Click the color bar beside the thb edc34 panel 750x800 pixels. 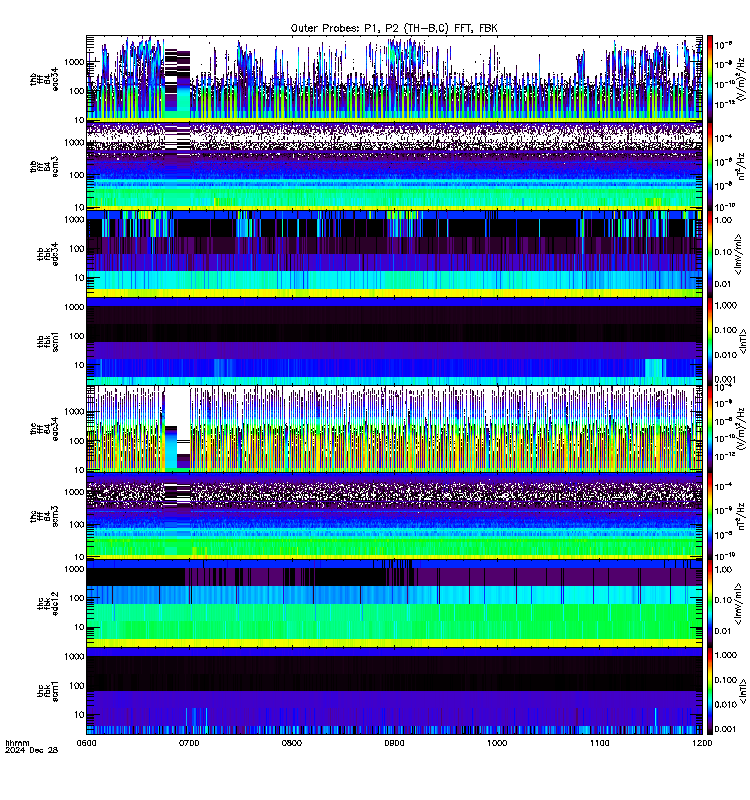(x=710, y=254)
